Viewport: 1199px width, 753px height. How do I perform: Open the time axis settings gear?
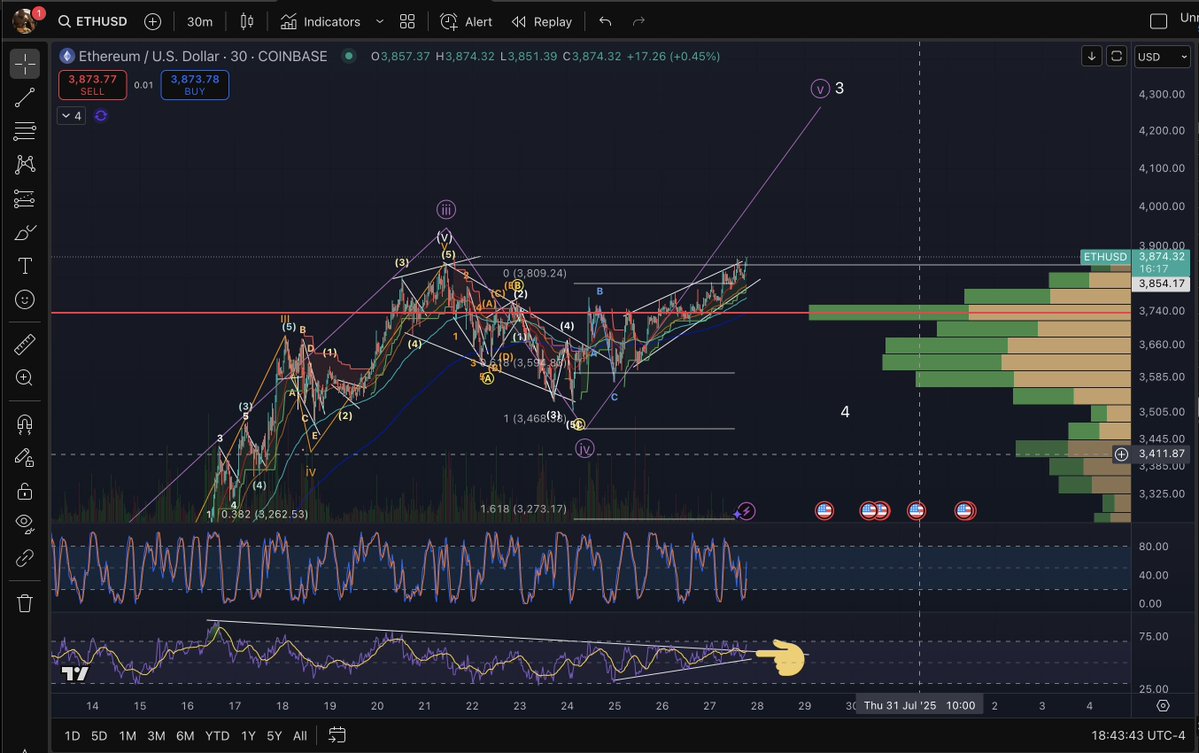coord(1162,706)
